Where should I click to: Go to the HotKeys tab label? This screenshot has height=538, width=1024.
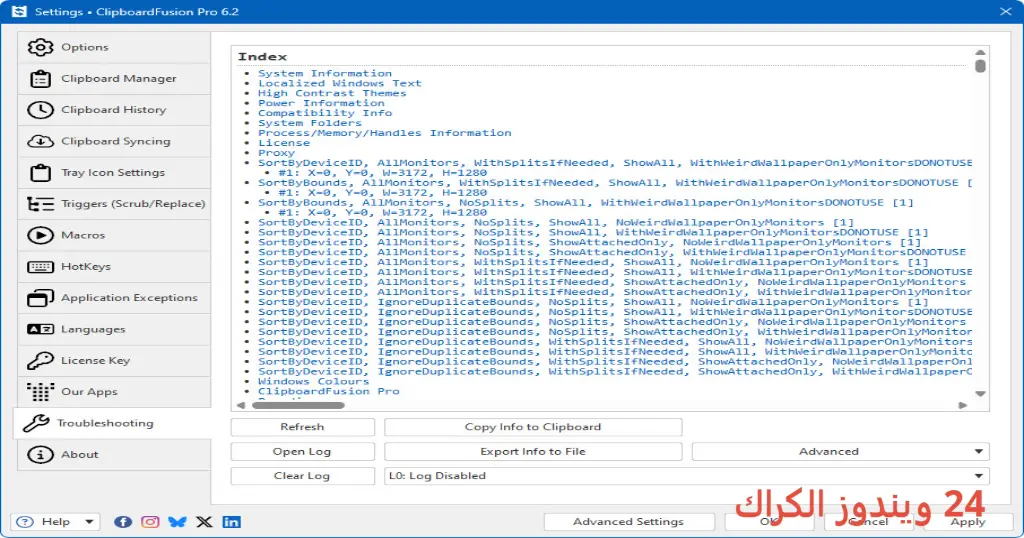click(x=86, y=266)
